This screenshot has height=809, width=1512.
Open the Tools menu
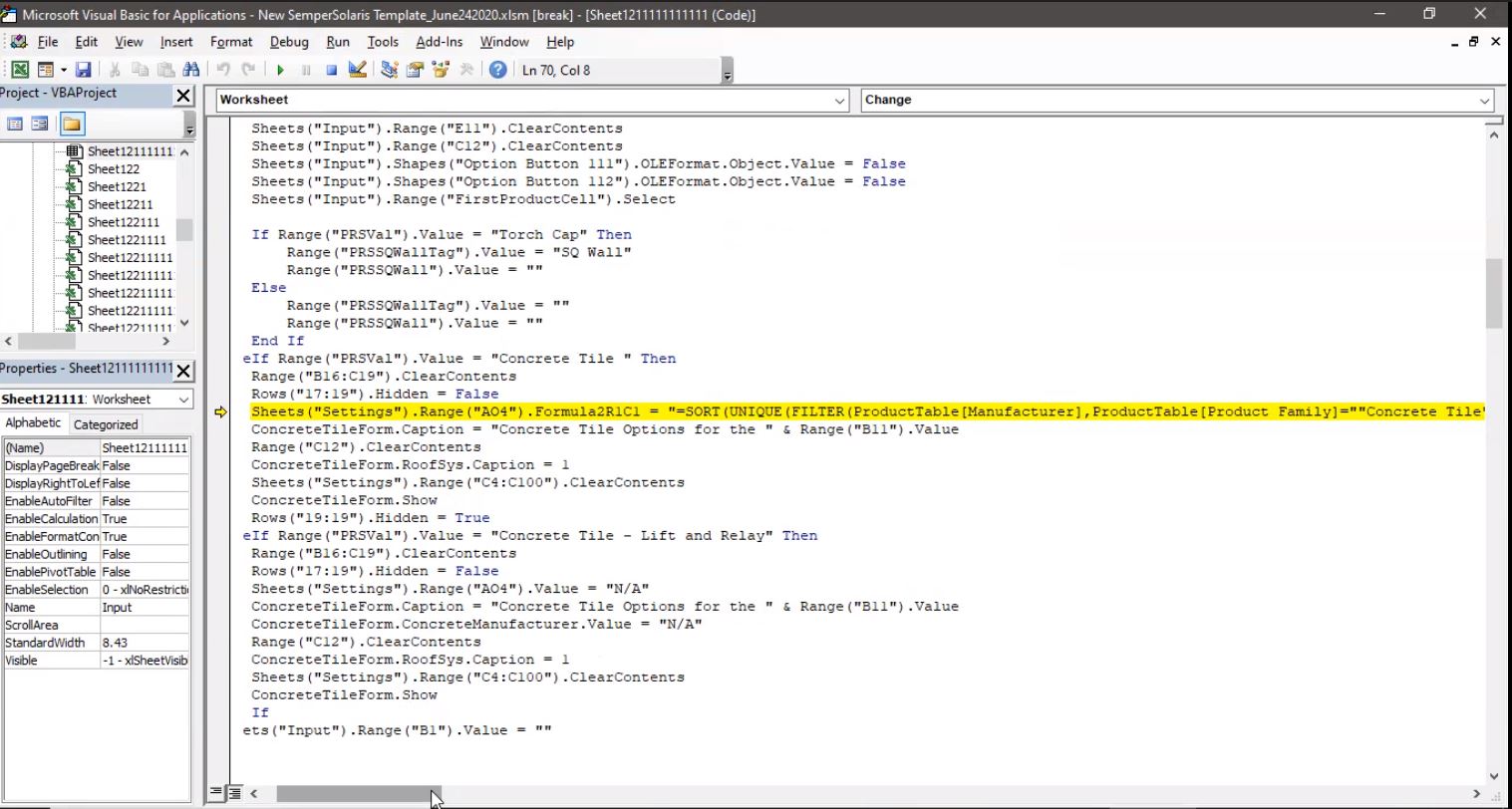(383, 42)
